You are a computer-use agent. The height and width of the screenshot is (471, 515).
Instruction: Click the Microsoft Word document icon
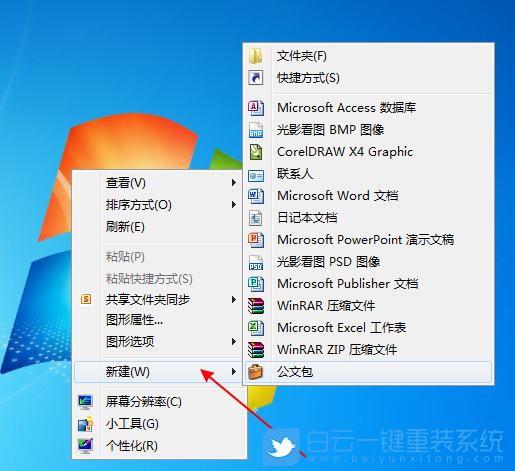(256, 196)
